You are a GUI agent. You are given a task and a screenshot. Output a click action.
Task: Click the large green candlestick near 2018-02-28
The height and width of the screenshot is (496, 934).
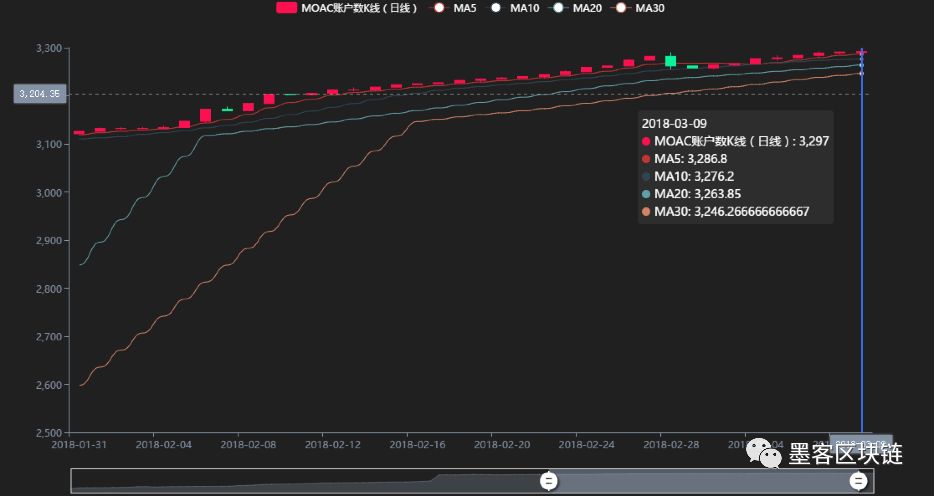pos(670,61)
